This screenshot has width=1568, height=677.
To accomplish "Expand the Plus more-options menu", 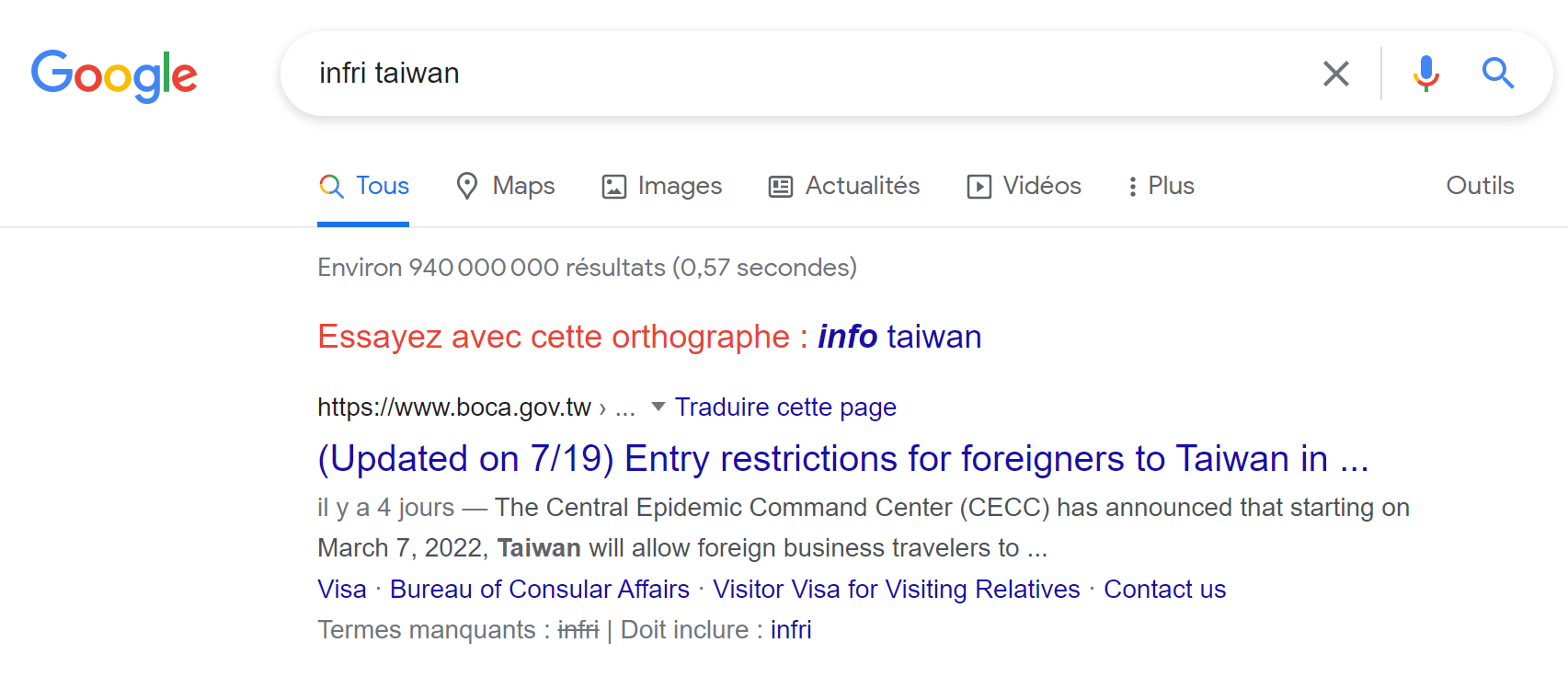I will pyautogui.click(x=1161, y=186).
